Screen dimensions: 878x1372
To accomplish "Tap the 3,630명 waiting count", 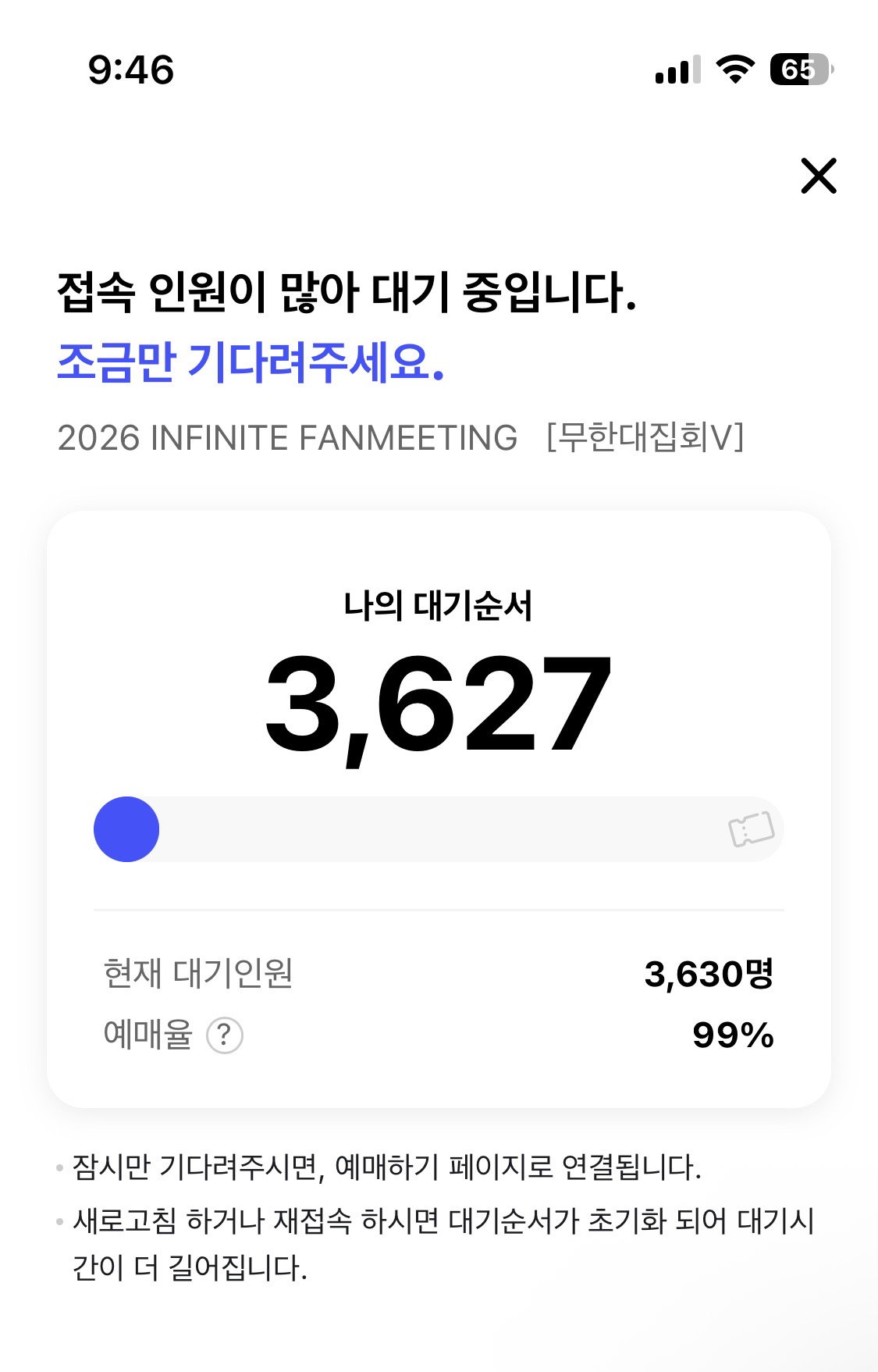I will click(709, 974).
